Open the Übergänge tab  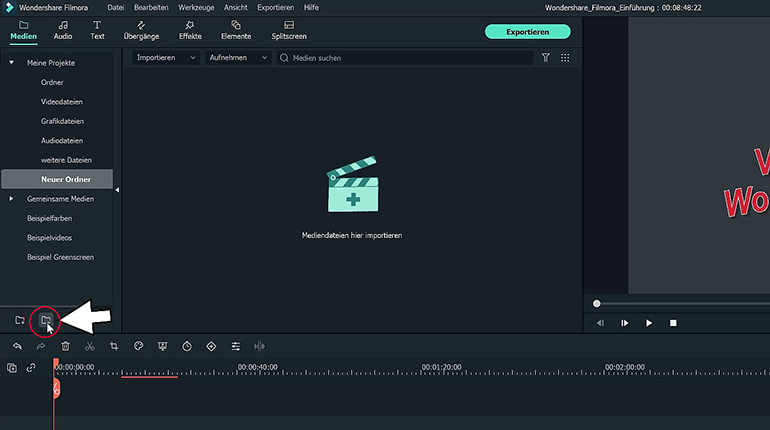tap(141, 30)
